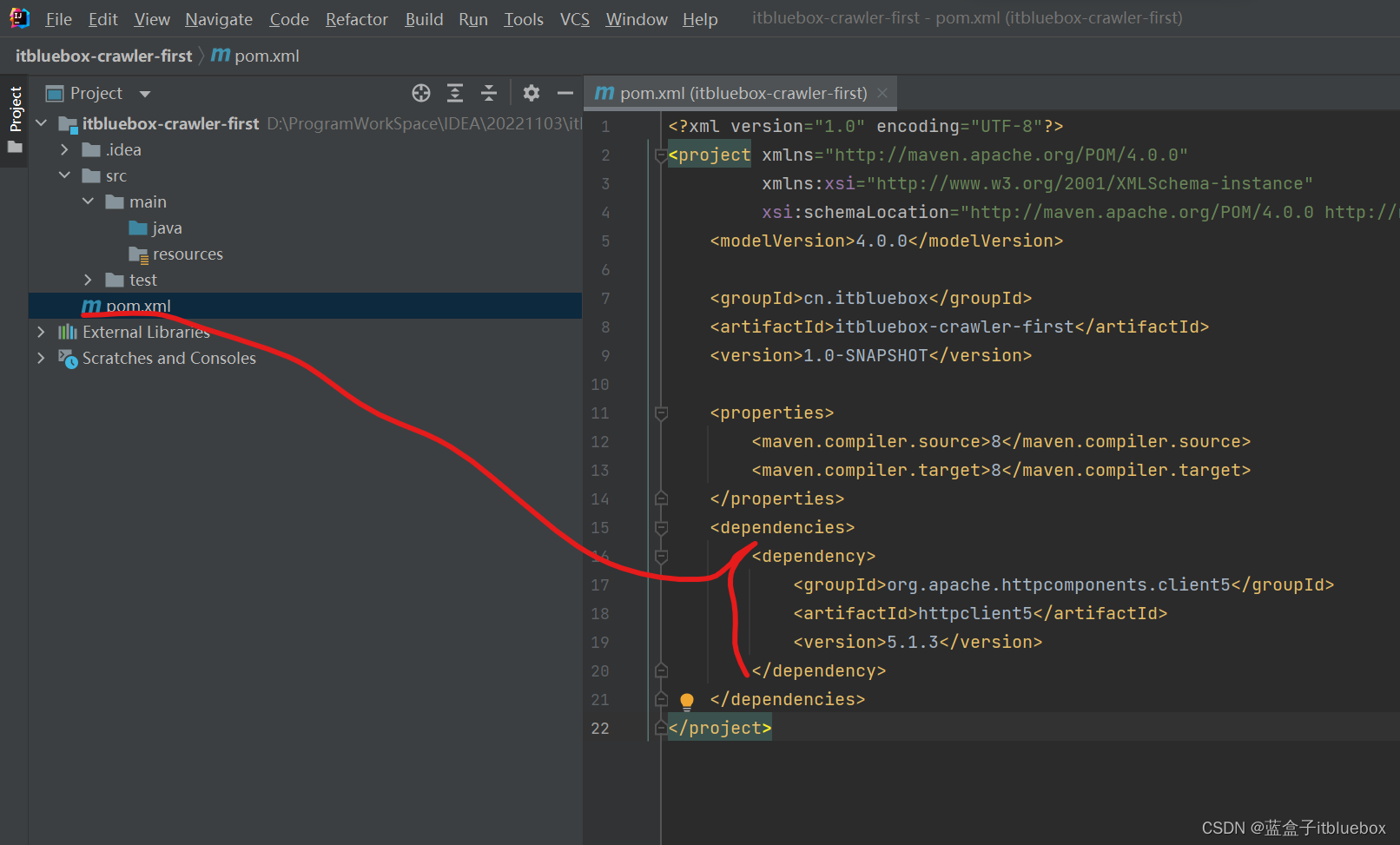The image size is (1400, 845).
Task: Click the folder icon below Project sidebar tab
Action: (x=15, y=147)
